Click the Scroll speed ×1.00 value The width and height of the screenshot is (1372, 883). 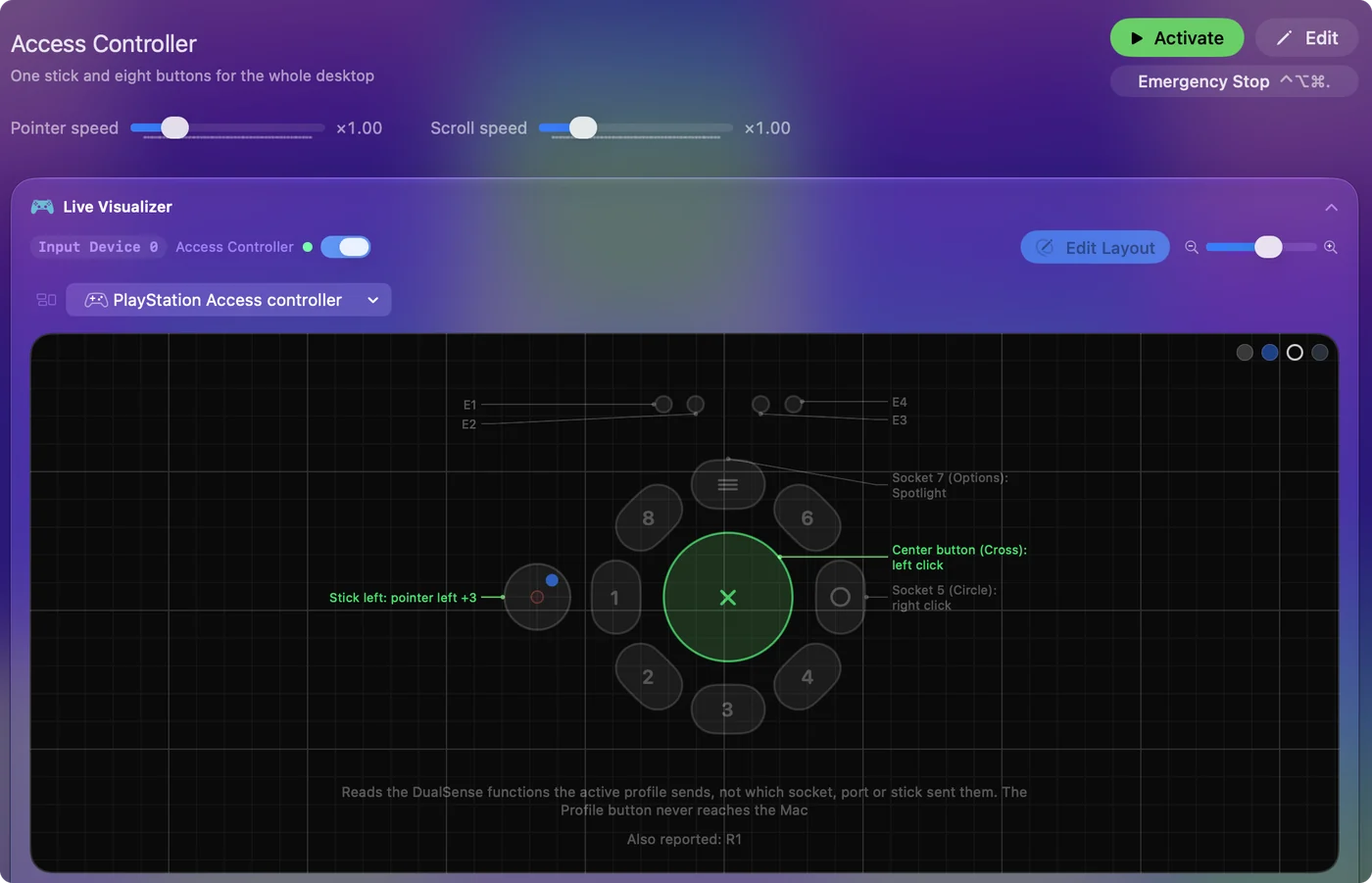point(767,128)
